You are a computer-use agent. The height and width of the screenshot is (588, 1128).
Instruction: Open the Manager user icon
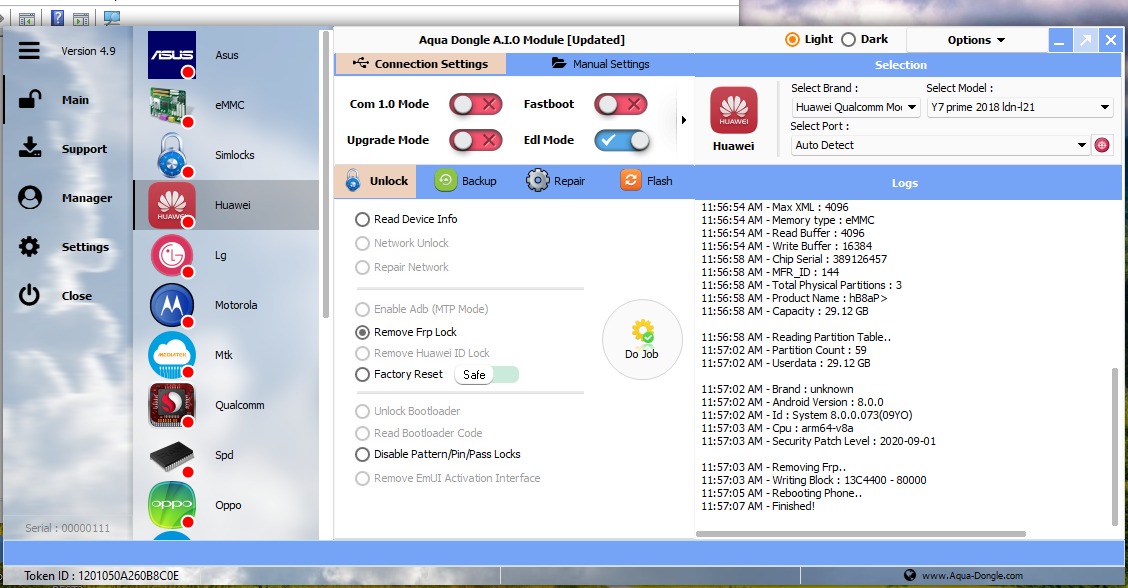(29, 197)
